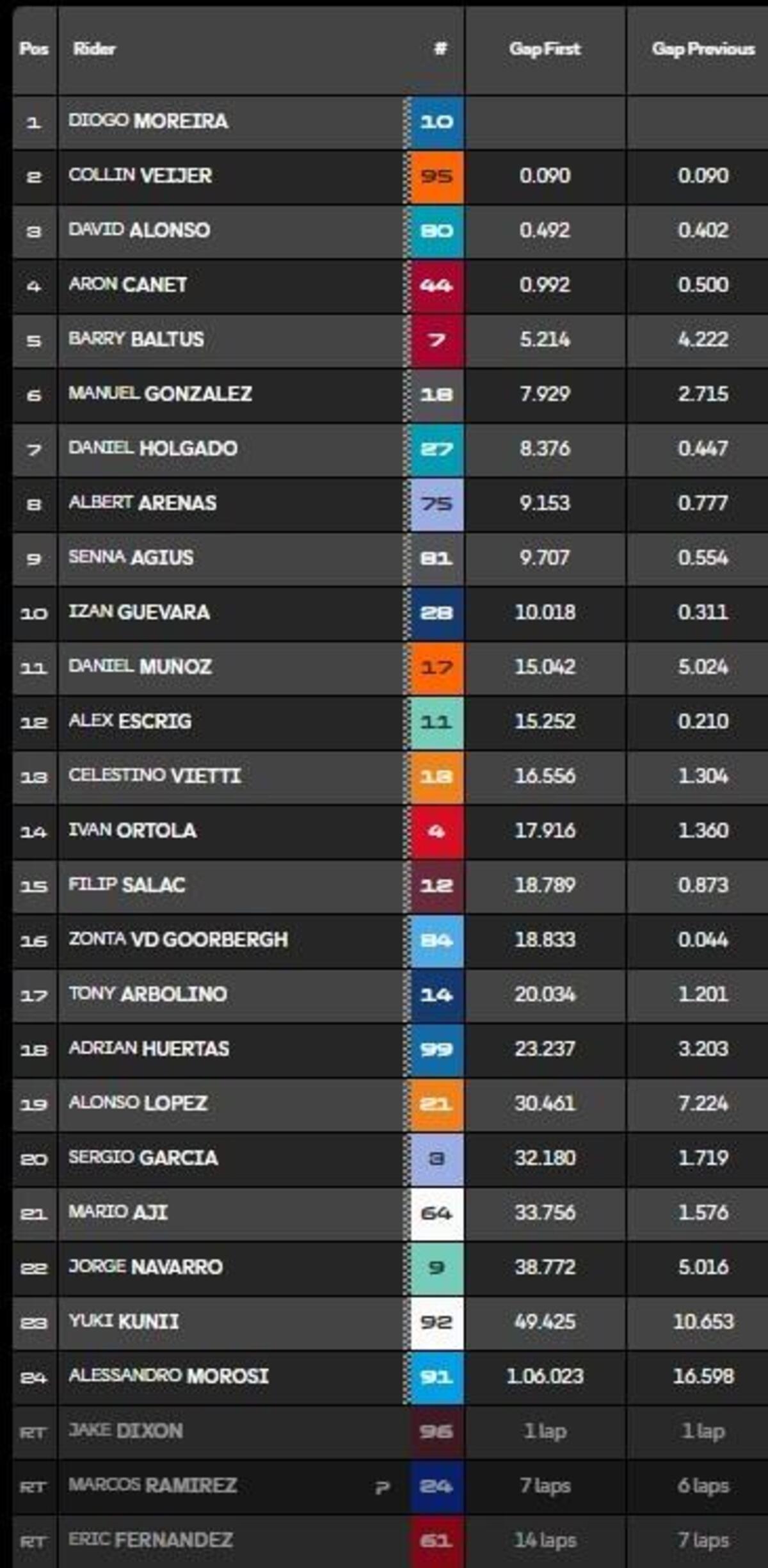
Task: Sort by the Pos column header
Action: [34, 49]
